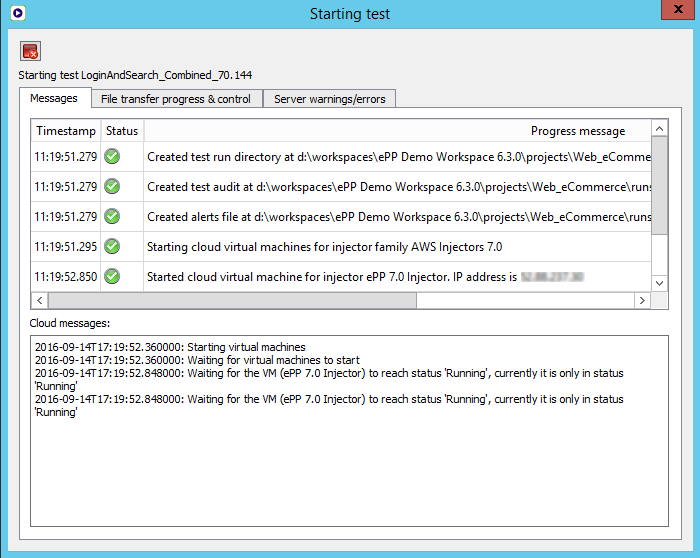Click green check for test audit row
The height and width of the screenshot is (558, 700).
pos(112,186)
